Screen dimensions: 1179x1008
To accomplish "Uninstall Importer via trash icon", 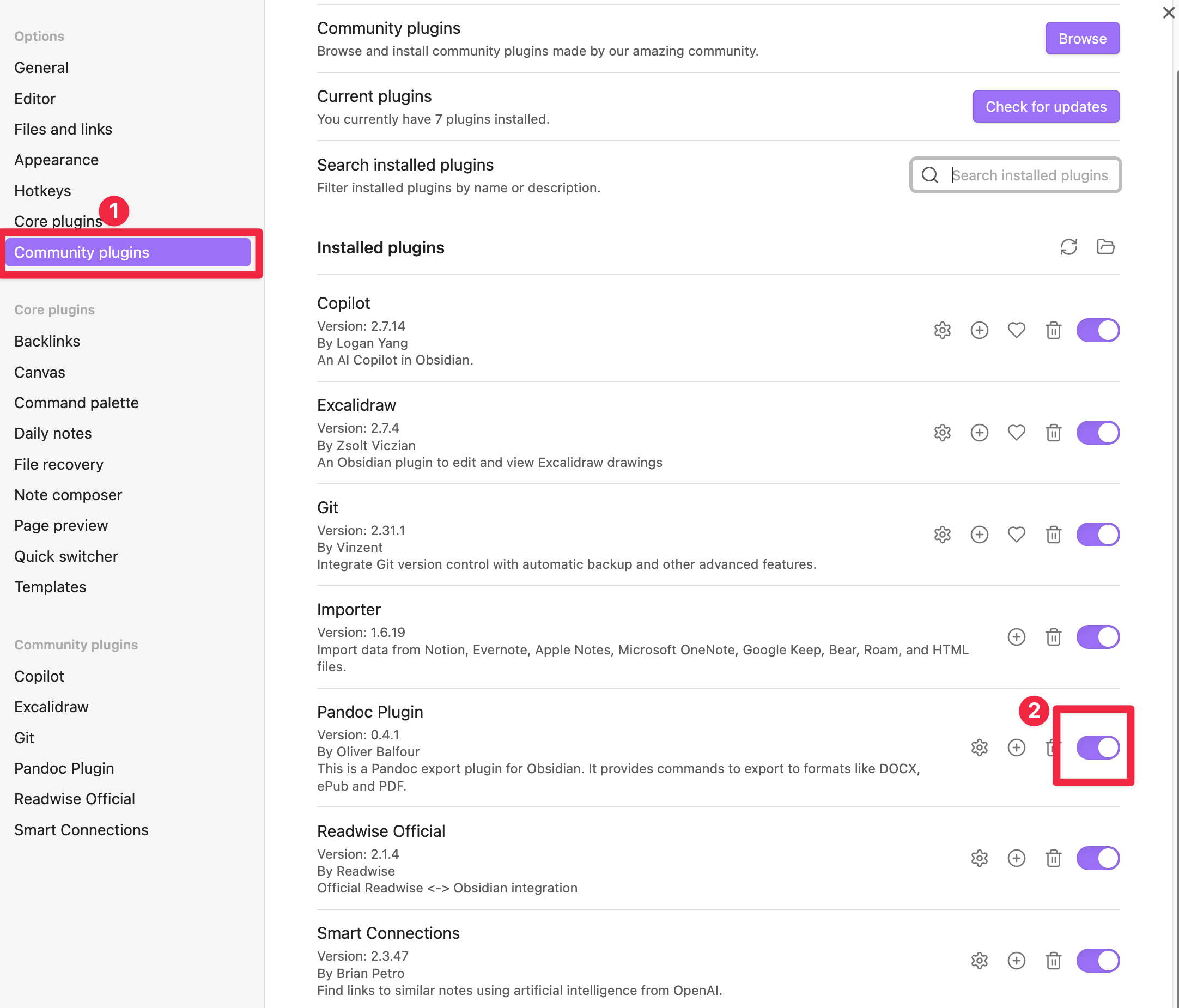I will (1053, 637).
